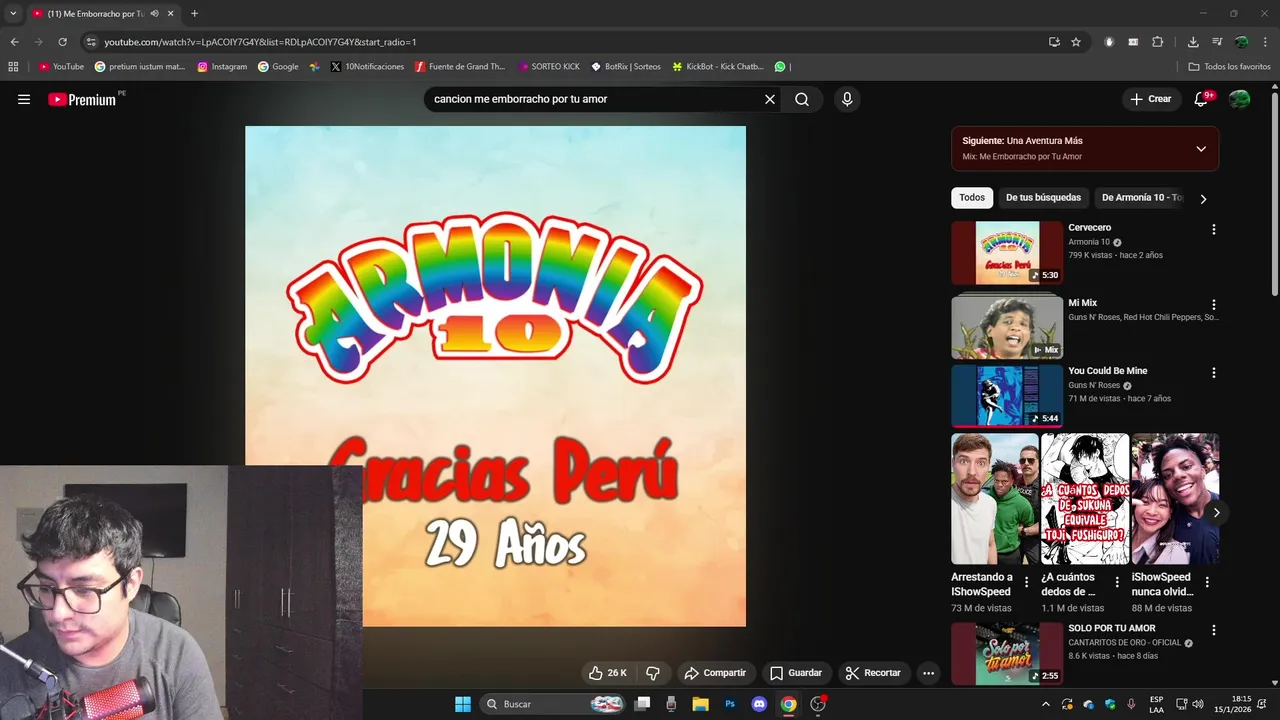Open a new browser tab

194,14
